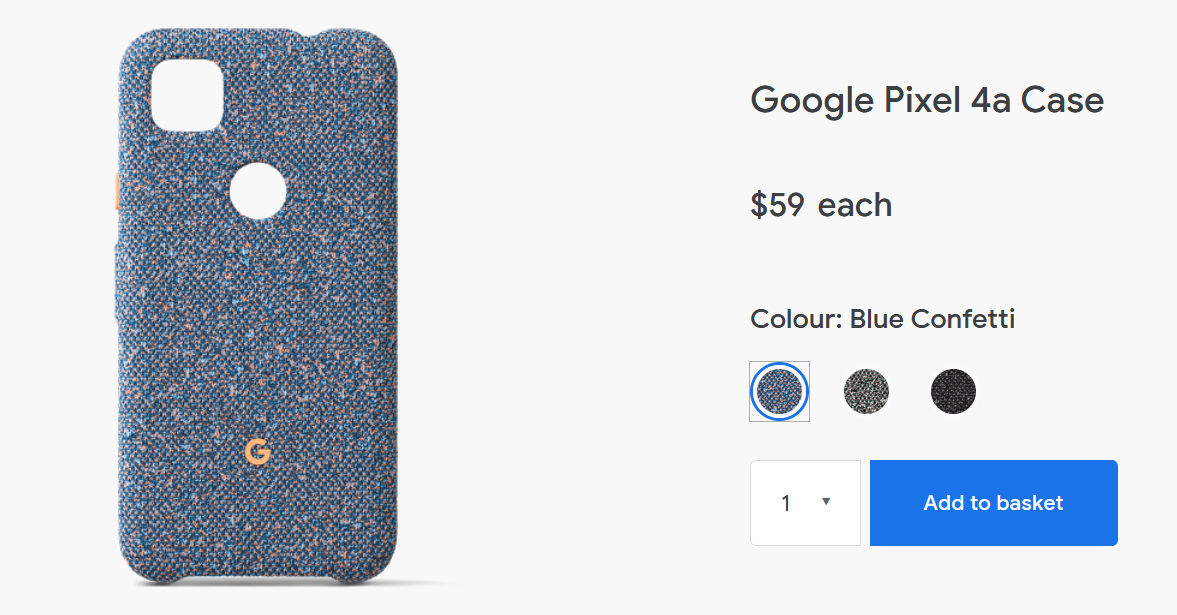Click the orange G logo on case
The image size is (1177, 615).
[x=257, y=452]
